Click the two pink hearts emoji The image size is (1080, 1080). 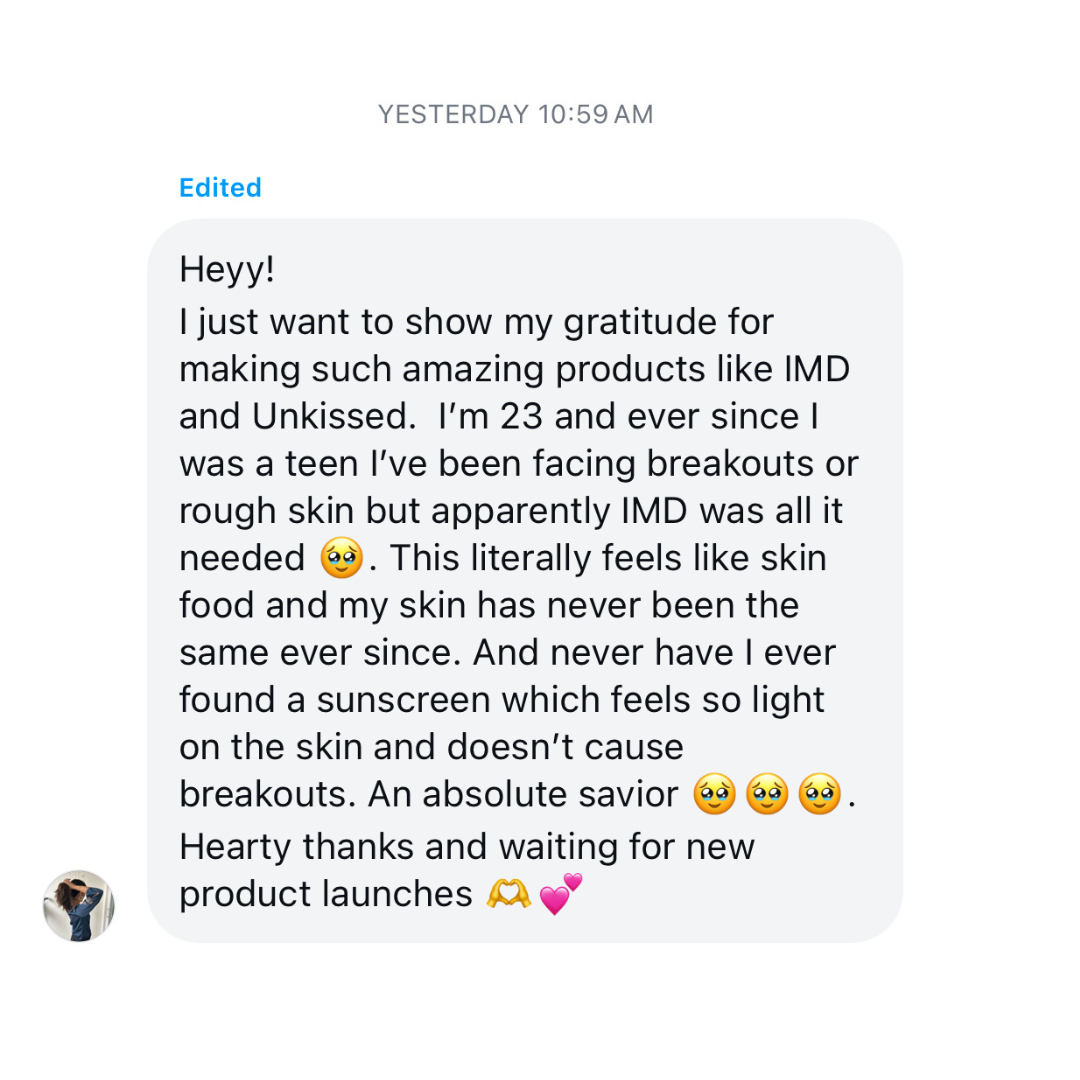pyautogui.click(x=560, y=891)
